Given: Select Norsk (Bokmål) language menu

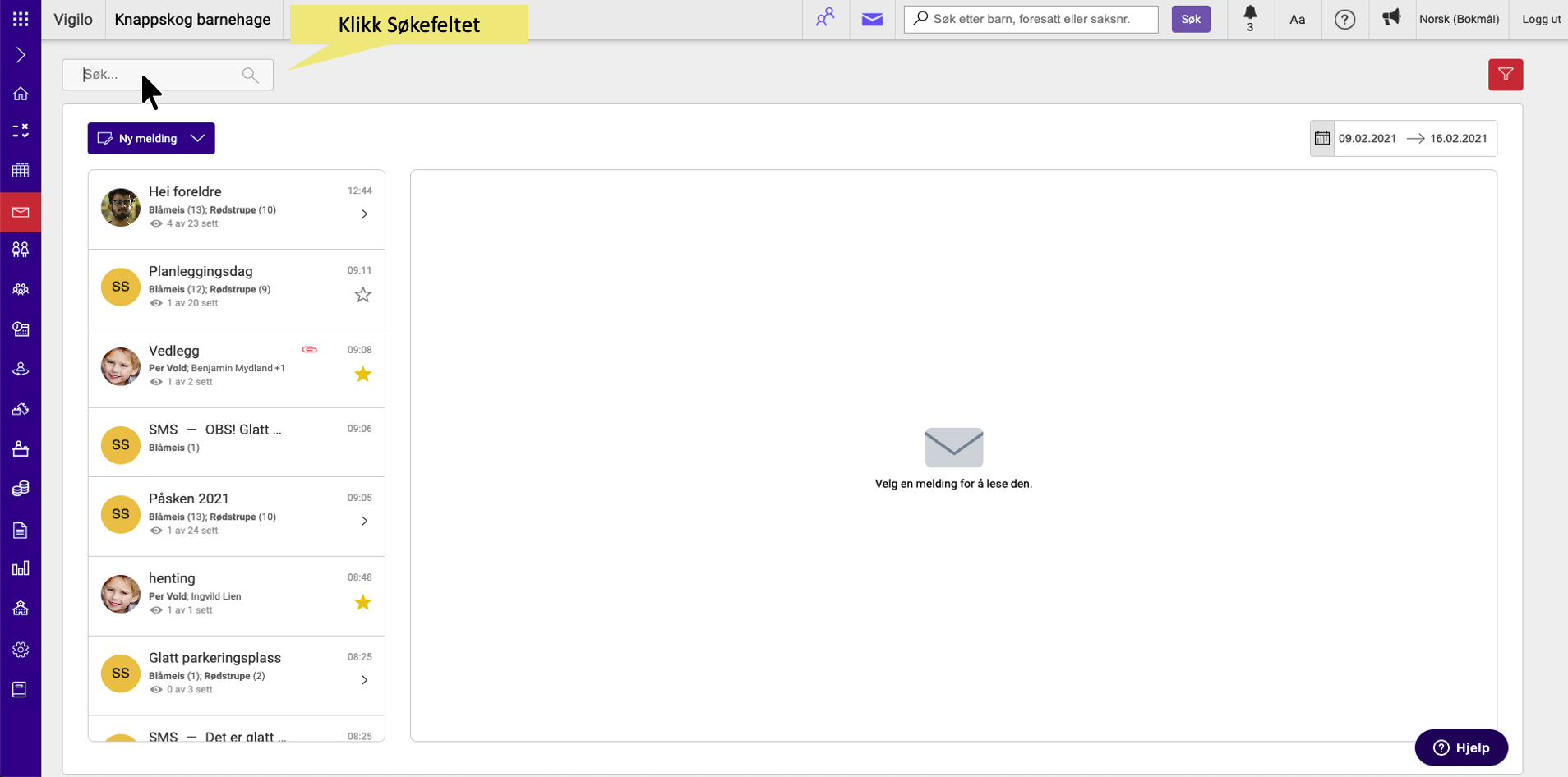Looking at the screenshot, I should (x=1459, y=19).
